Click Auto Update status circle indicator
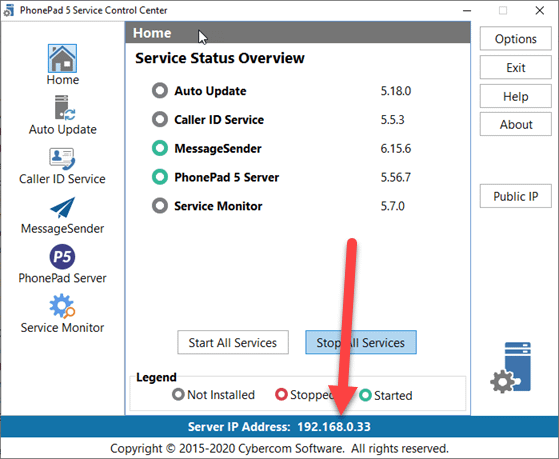 pyautogui.click(x=160, y=91)
